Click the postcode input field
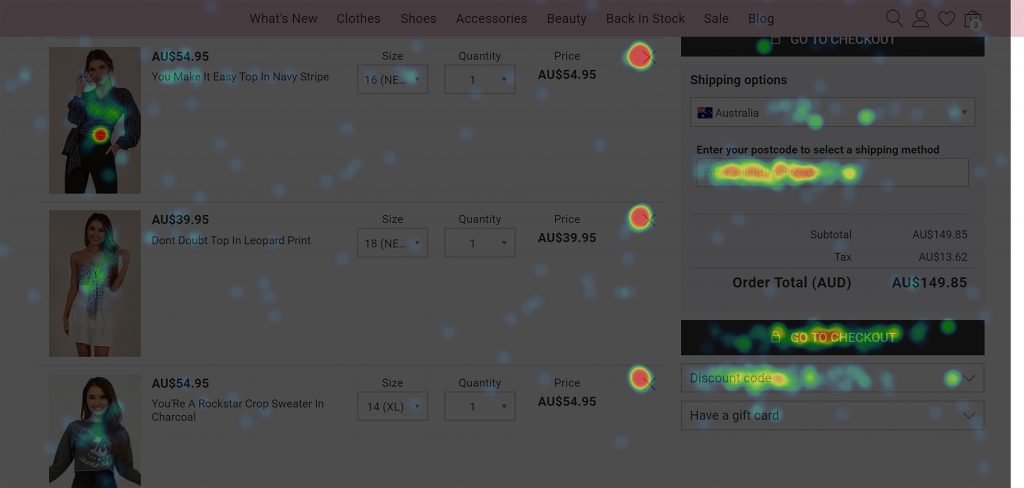This screenshot has height=488, width=1024. [833, 172]
